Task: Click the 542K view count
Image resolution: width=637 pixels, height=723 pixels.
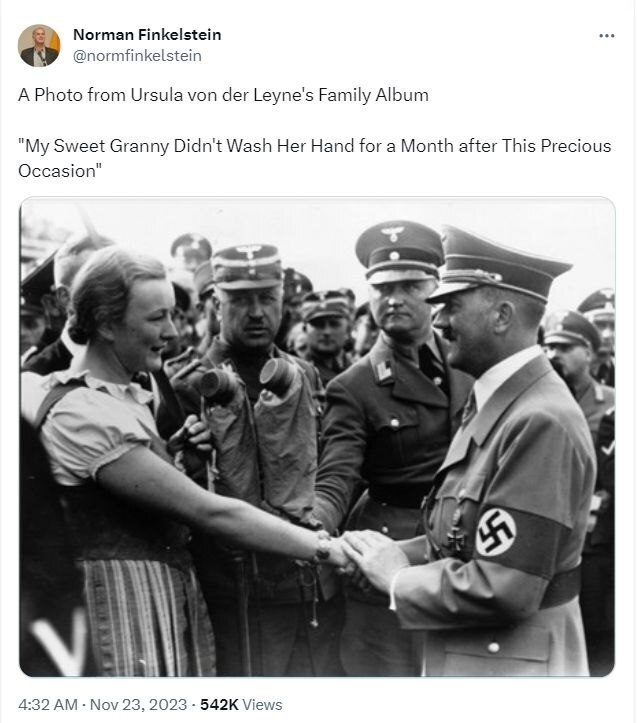Action: 219,705
